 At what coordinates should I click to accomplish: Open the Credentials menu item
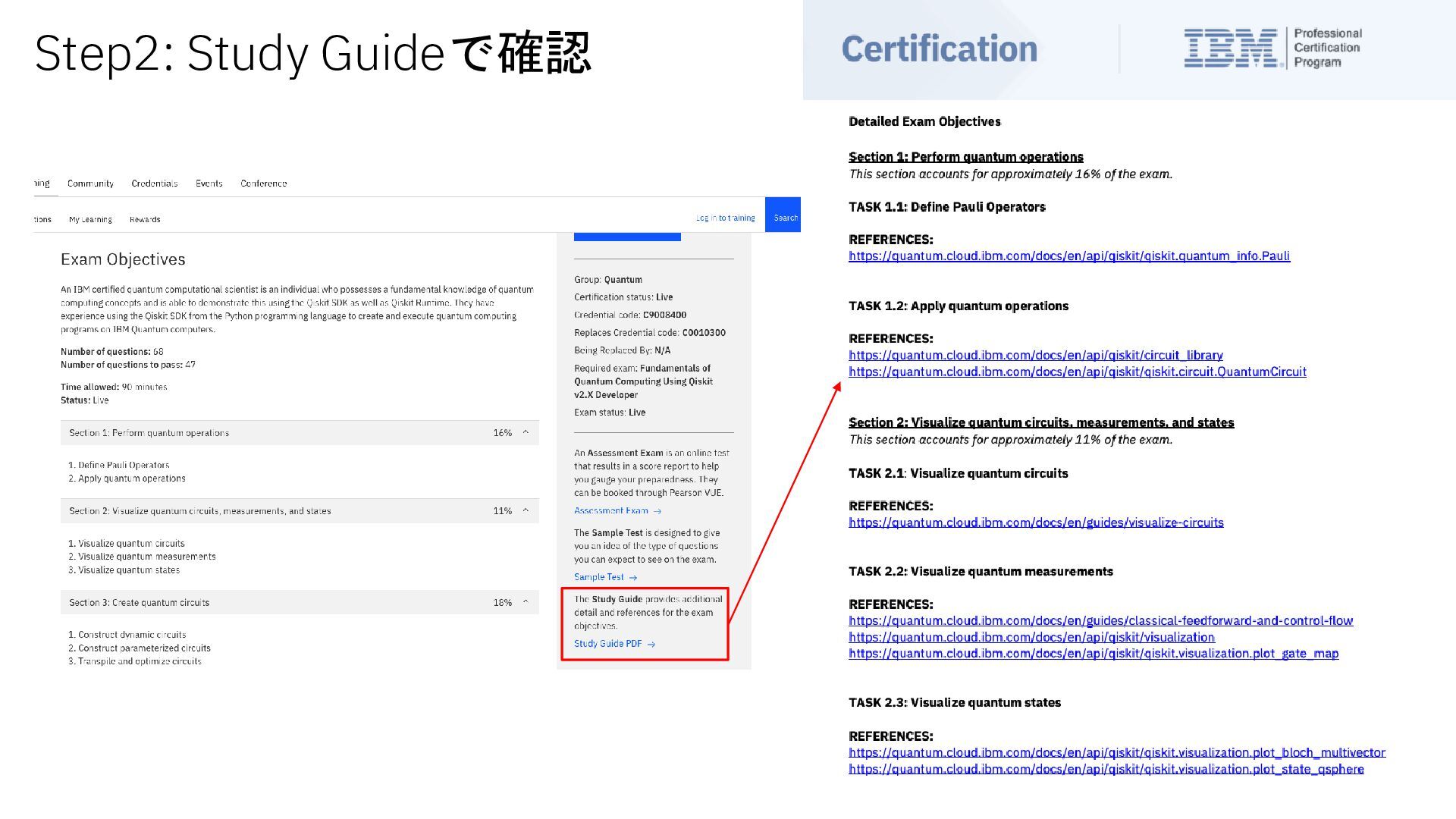[x=154, y=184]
